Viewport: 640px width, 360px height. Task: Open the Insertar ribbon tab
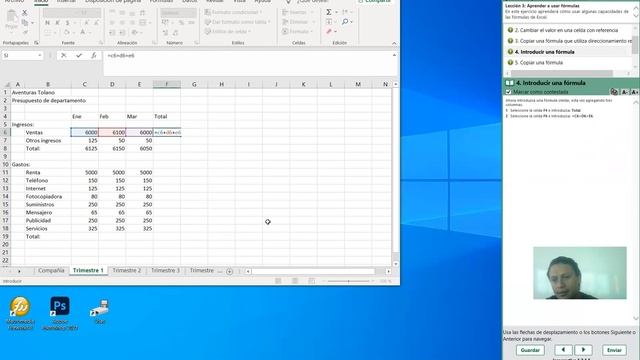point(66,2)
